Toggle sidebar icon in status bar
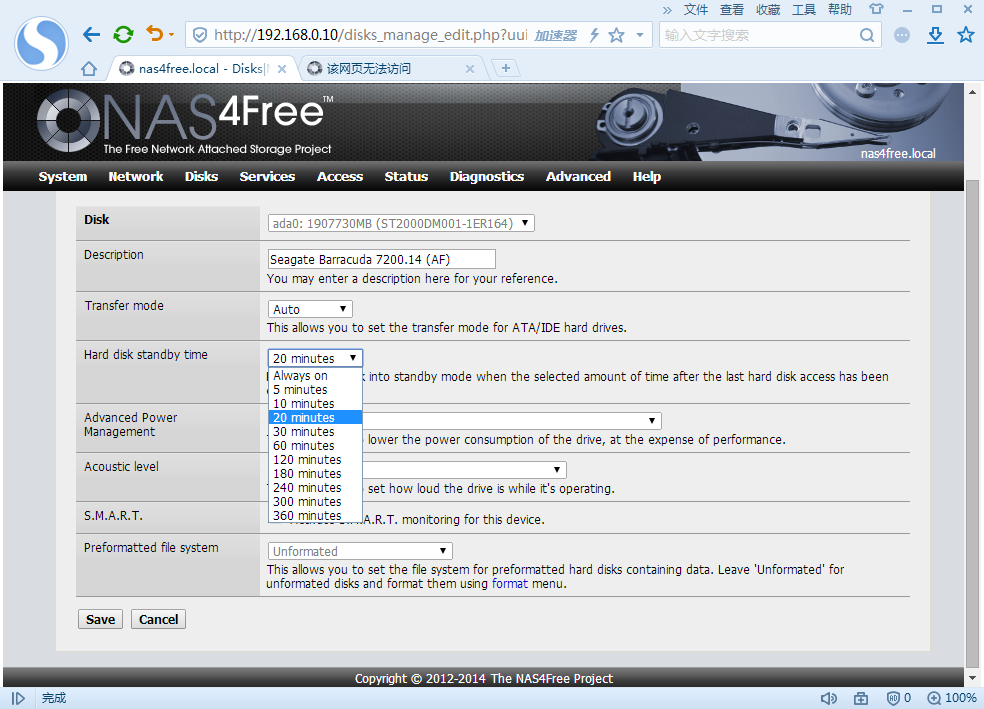984x709 pixels. click(18, 698)
